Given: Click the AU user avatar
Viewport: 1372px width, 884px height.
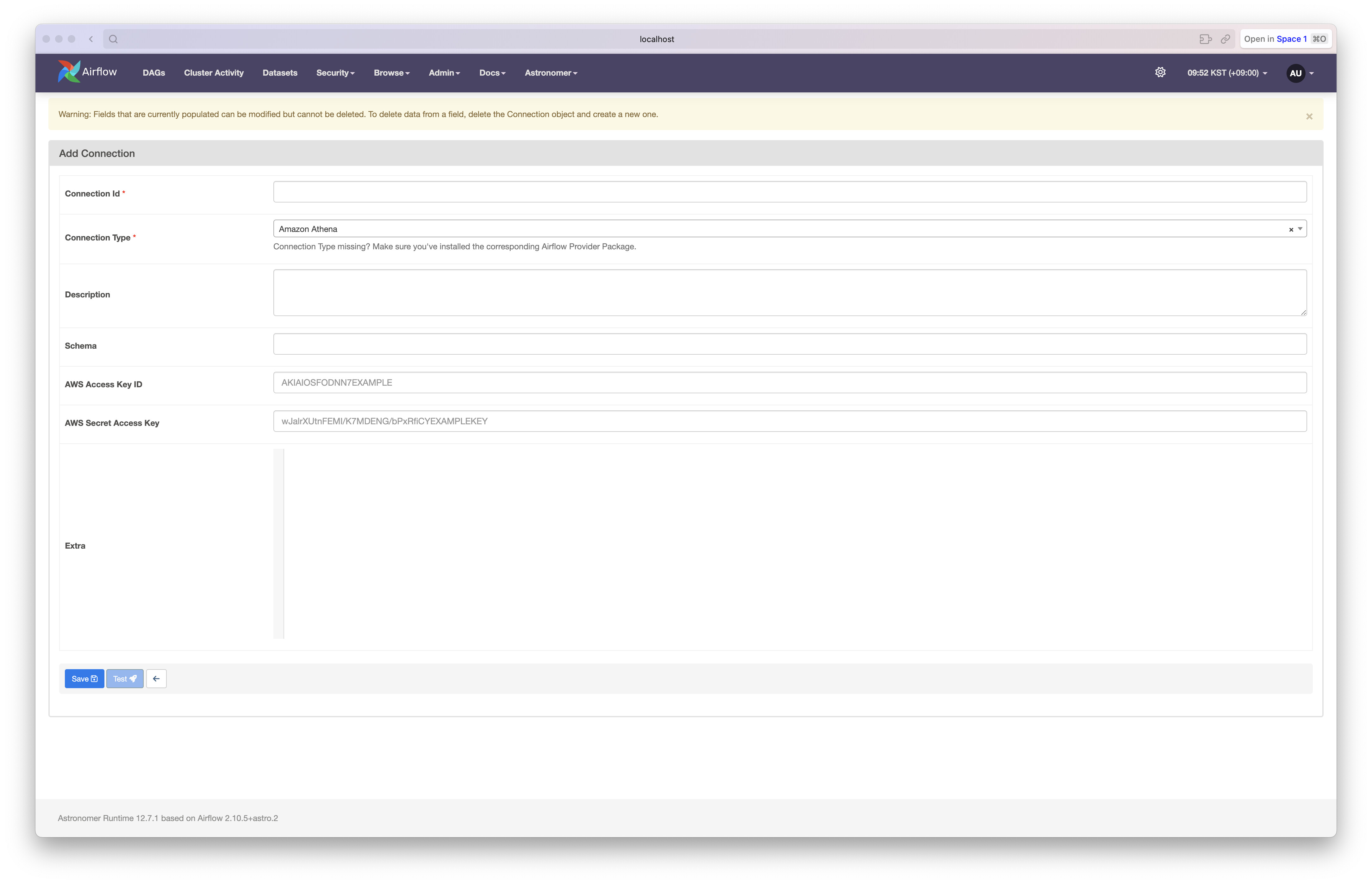Looking at the screenshot, I should (x=1295, y=73).
